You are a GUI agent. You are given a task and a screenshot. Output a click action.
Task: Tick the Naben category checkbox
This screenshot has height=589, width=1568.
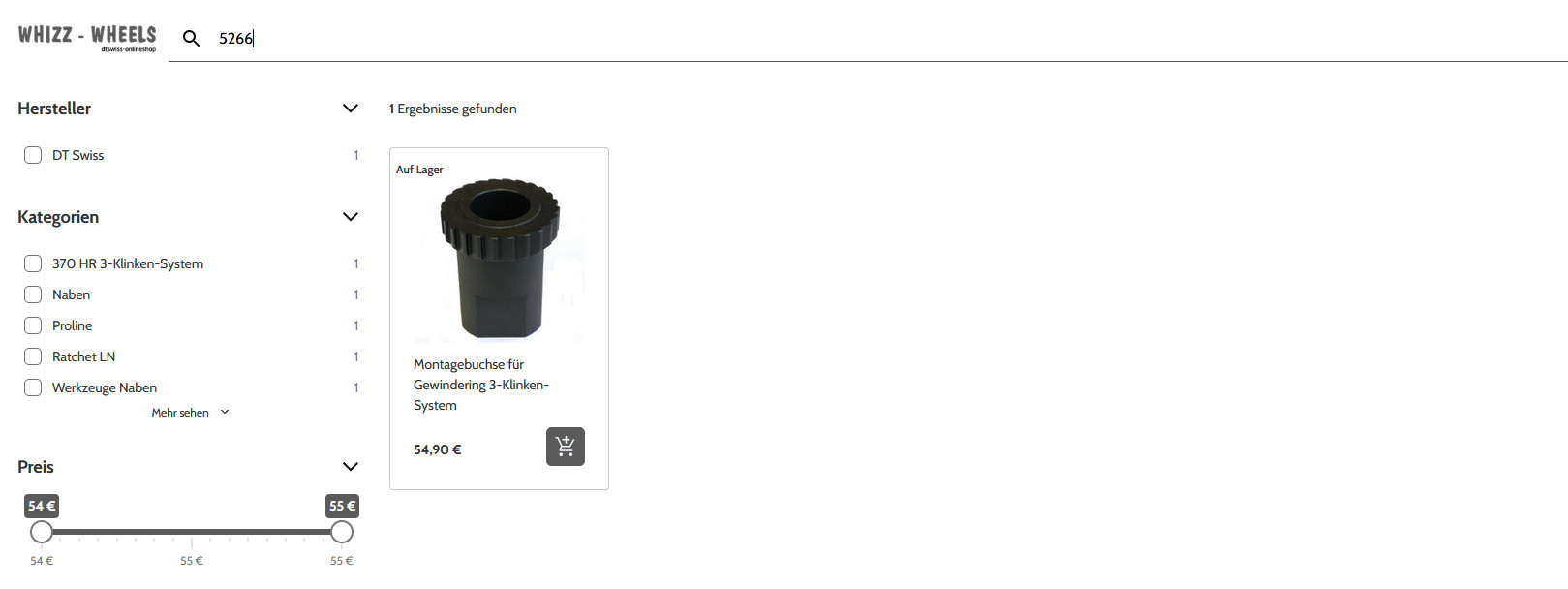click(x=33, y=294)
